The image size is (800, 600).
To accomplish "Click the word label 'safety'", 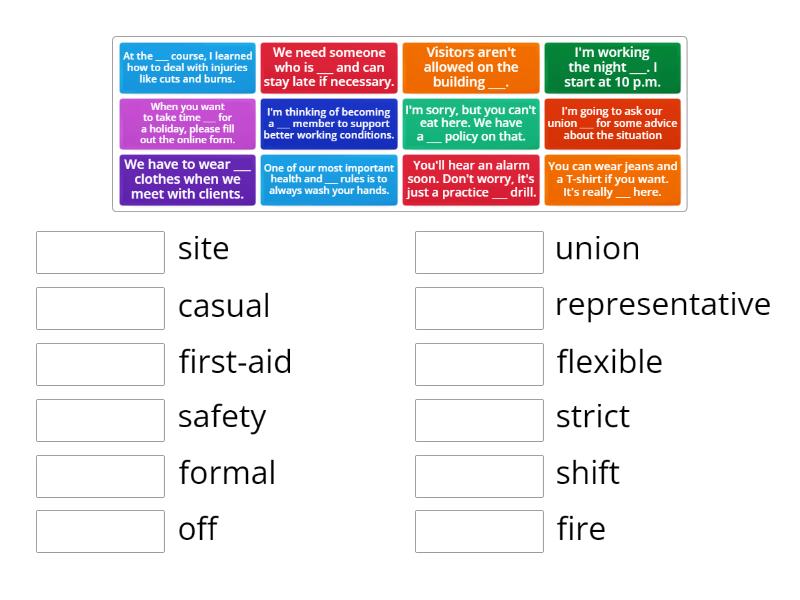I will 223,417.
